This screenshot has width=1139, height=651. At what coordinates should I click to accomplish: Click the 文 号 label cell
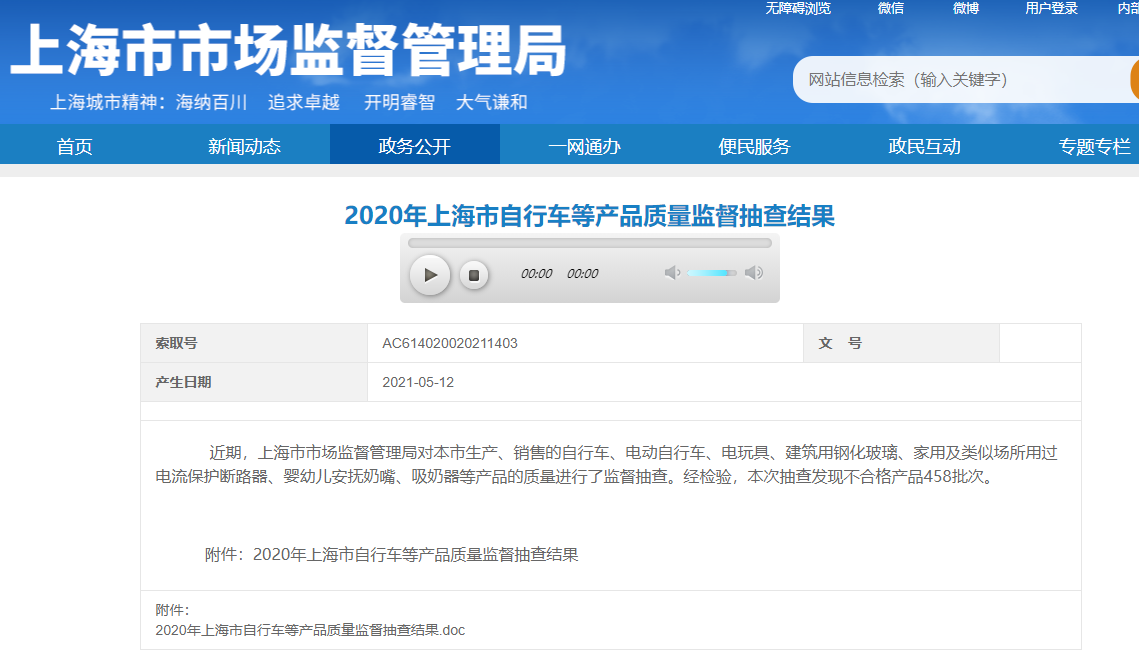[x=901, y=343]
